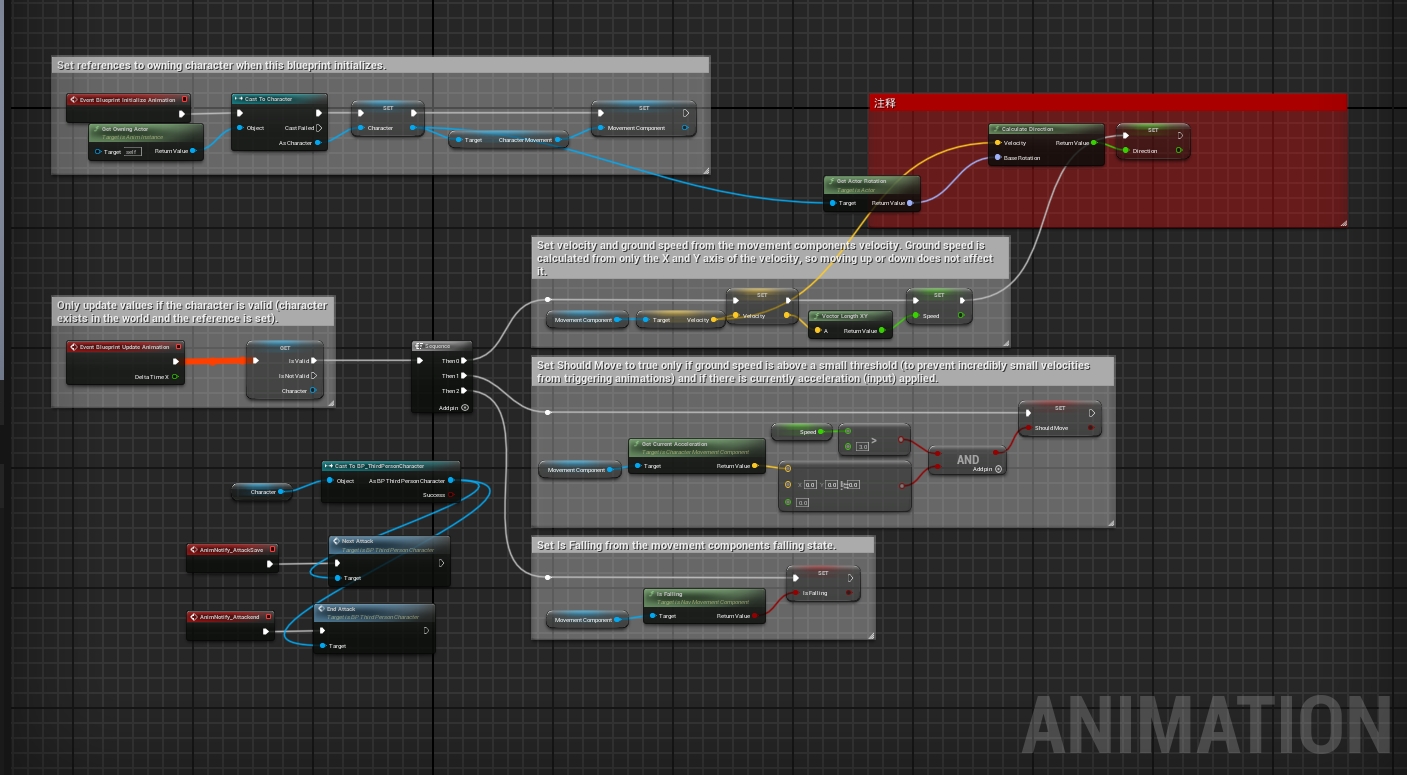Click the Object input pin on Cast To Character

click(240, 128)
